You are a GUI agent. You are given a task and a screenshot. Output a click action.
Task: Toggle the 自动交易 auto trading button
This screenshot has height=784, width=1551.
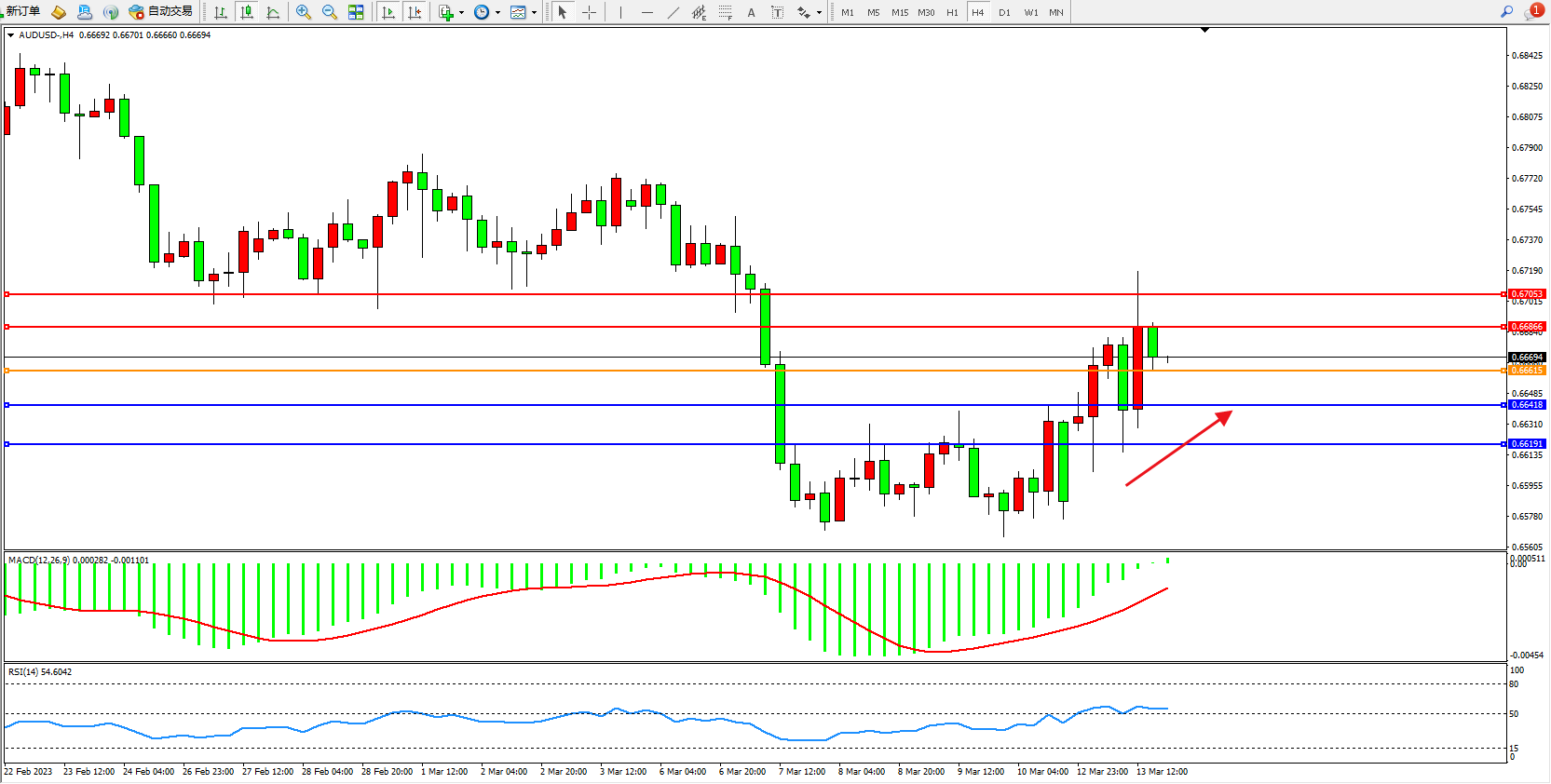160,11
